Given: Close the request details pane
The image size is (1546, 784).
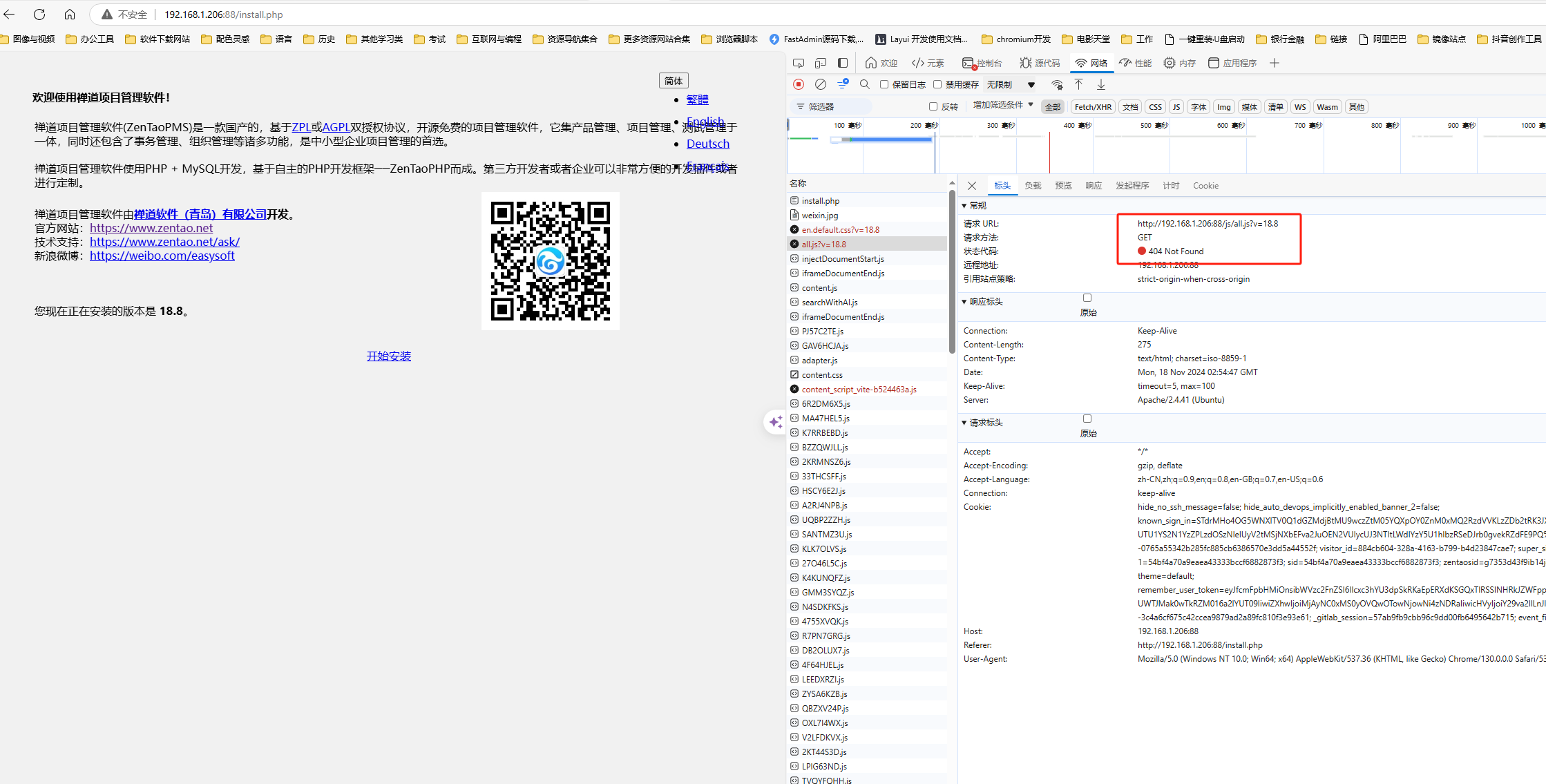Looking at the screenshot, I should 972,186.
